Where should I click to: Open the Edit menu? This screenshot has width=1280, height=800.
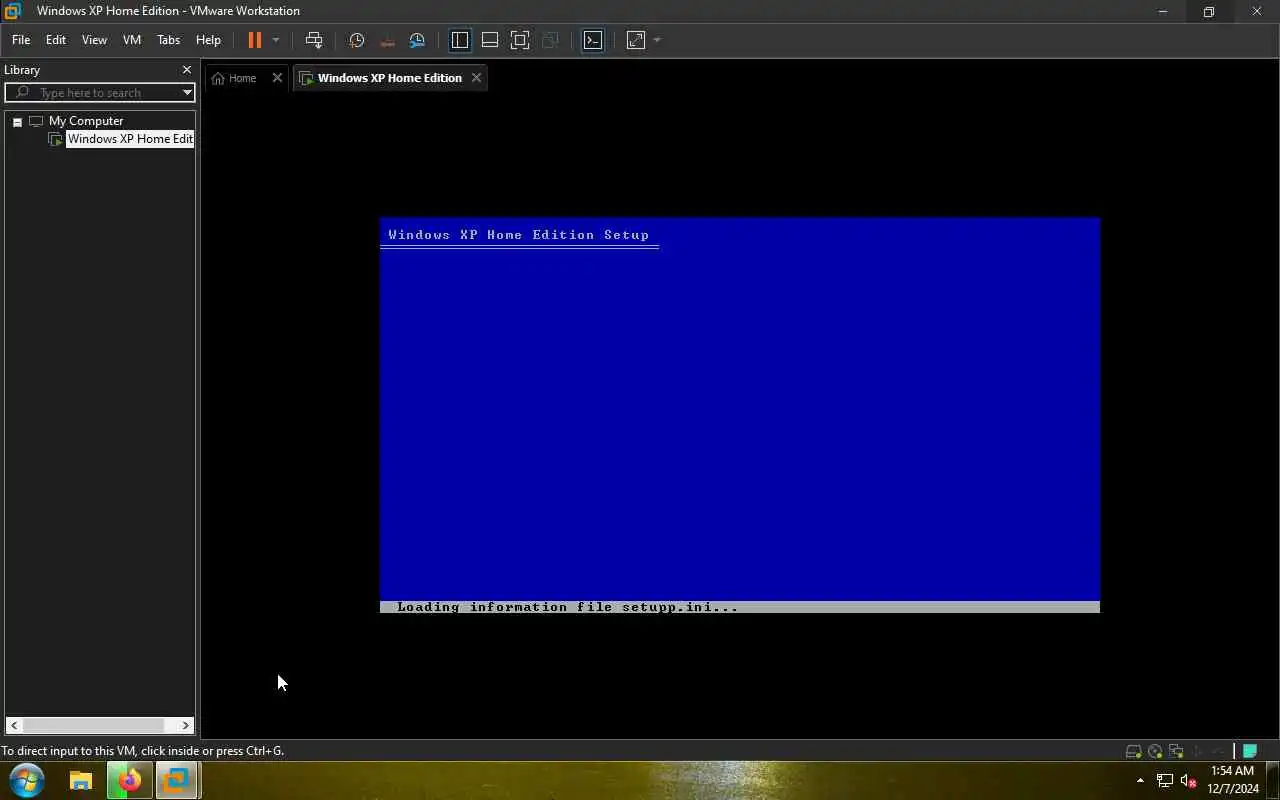[x=56, y=40]
